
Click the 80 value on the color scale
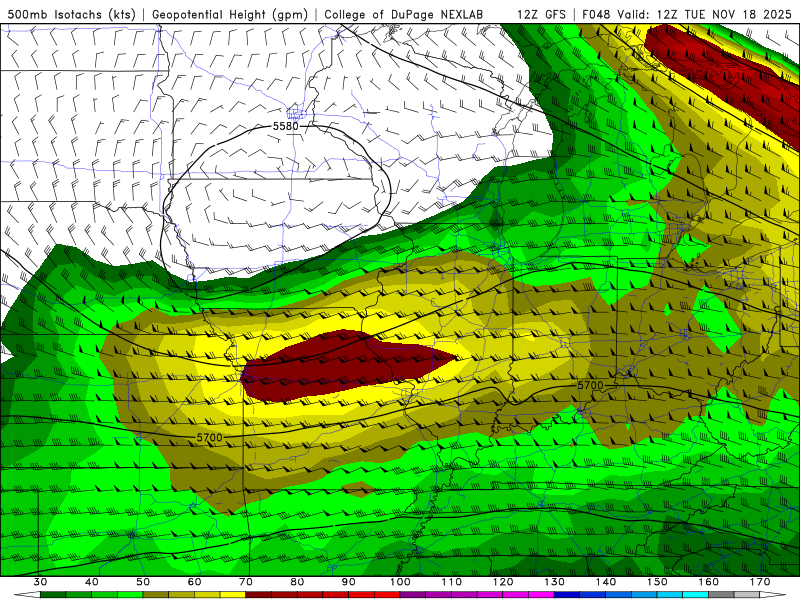[x=297, y=582]
